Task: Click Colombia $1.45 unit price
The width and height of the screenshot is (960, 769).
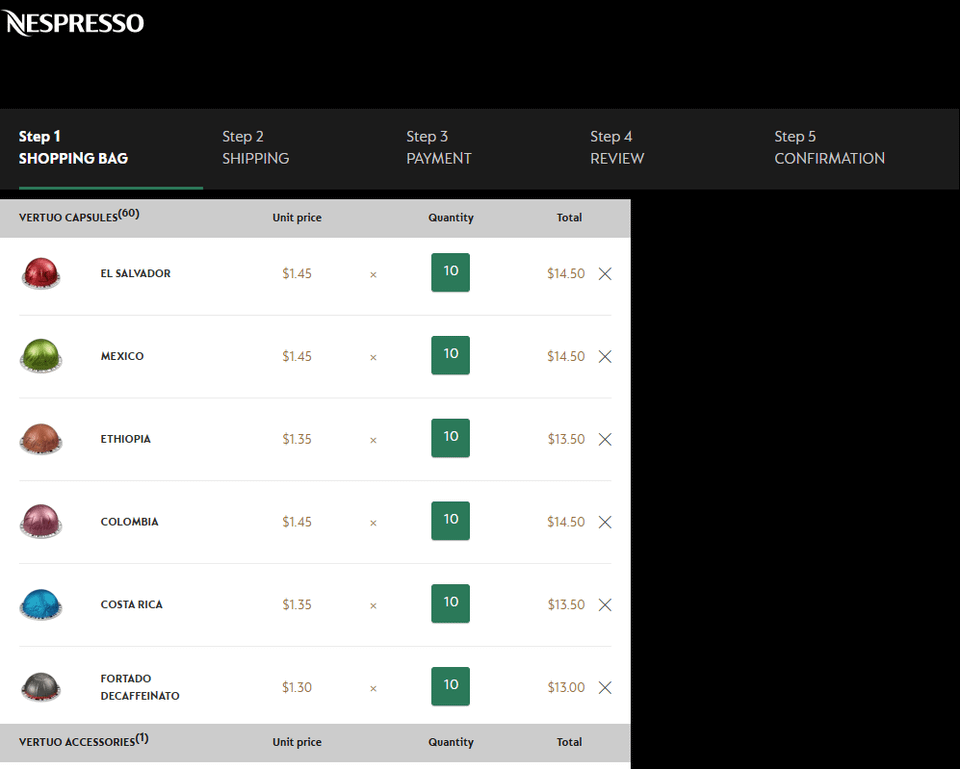Action: [x=297, y=522]
